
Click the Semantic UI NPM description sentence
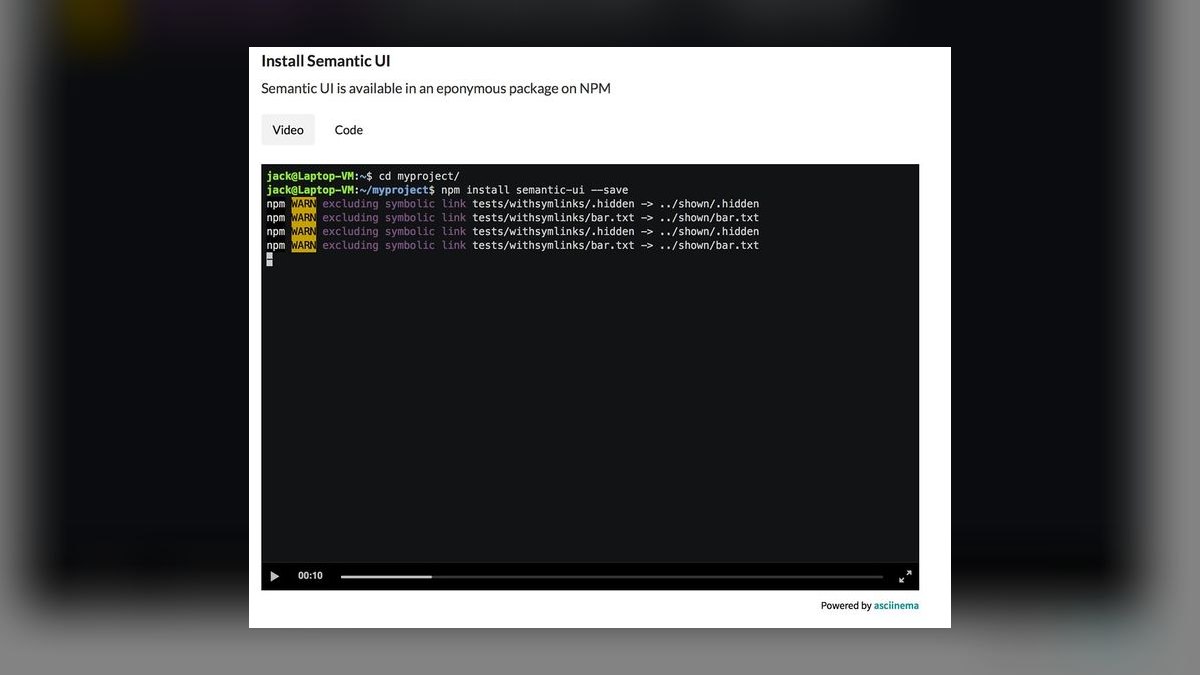tap(436, 88)
